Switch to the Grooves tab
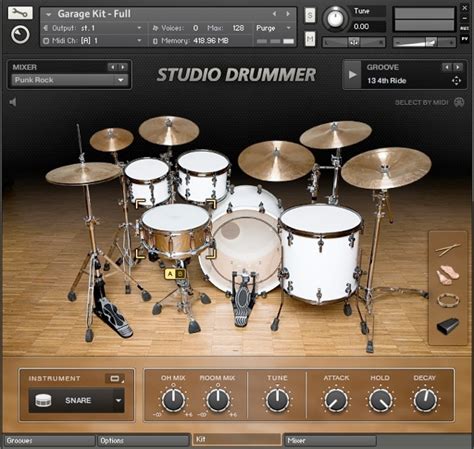Image resolution: width=474 pixels, height=449 pixels. click(x=49, y=441)
